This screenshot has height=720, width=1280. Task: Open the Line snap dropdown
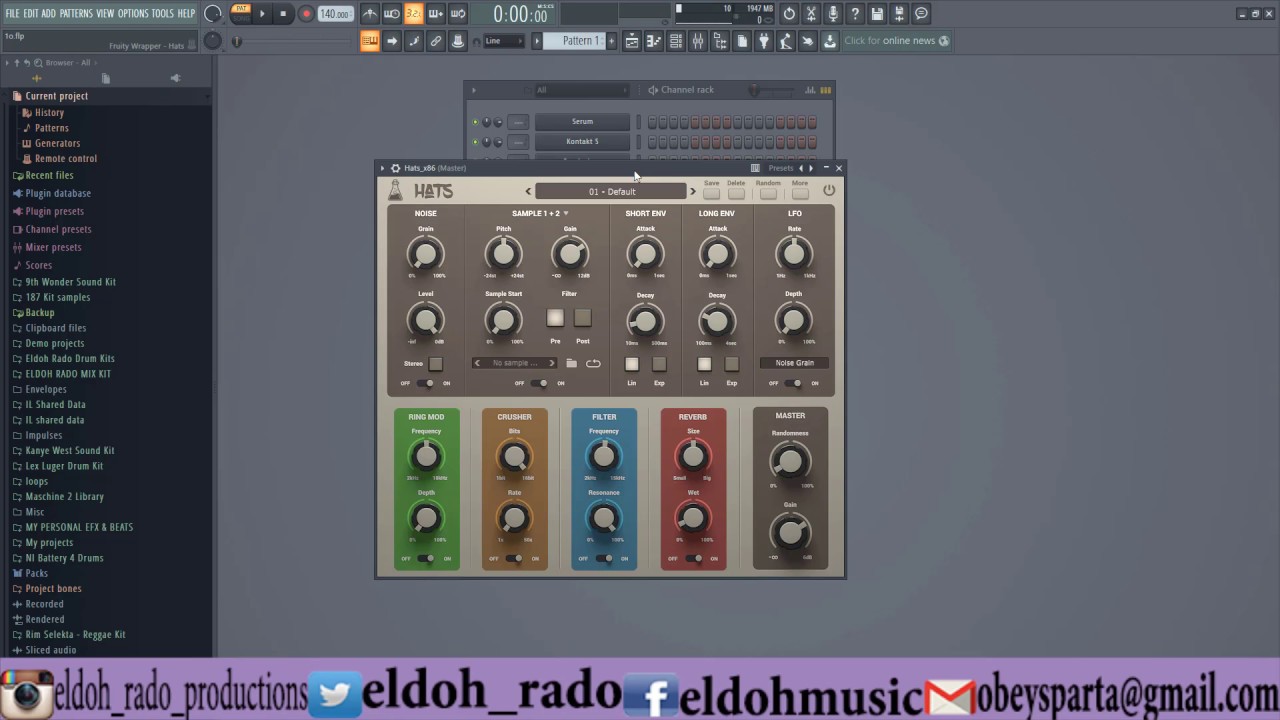click(503, 41)
